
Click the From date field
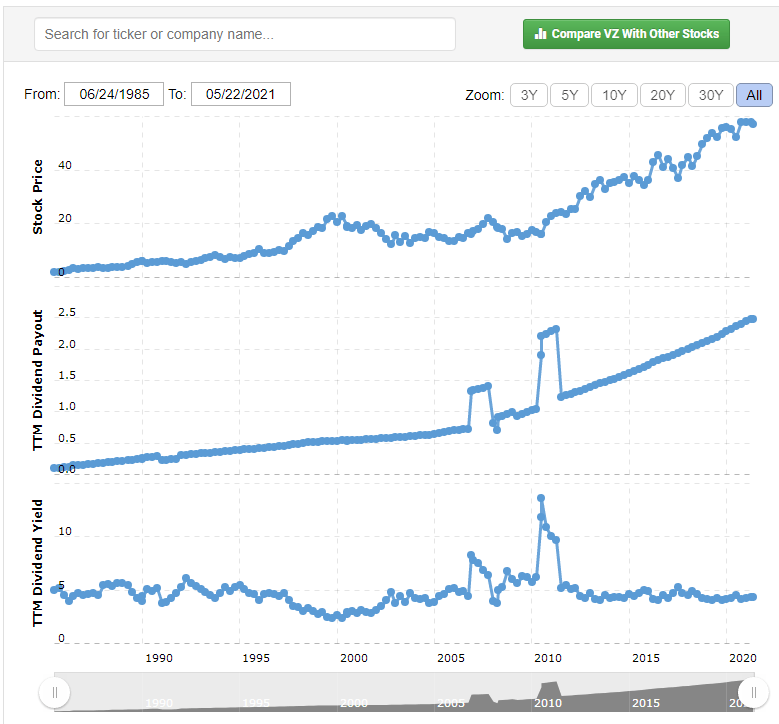tap(107, 94)
